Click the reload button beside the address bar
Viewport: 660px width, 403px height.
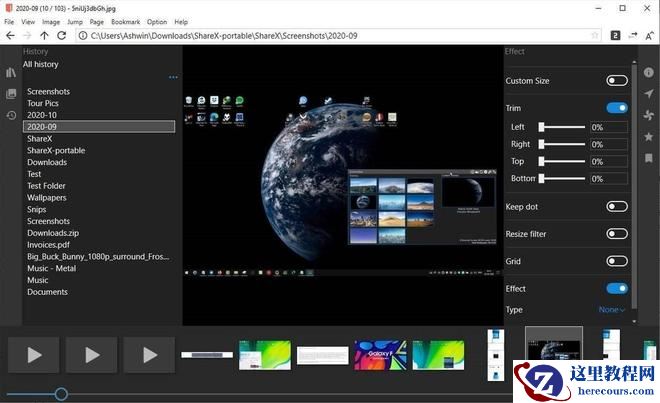click(62, 35)
